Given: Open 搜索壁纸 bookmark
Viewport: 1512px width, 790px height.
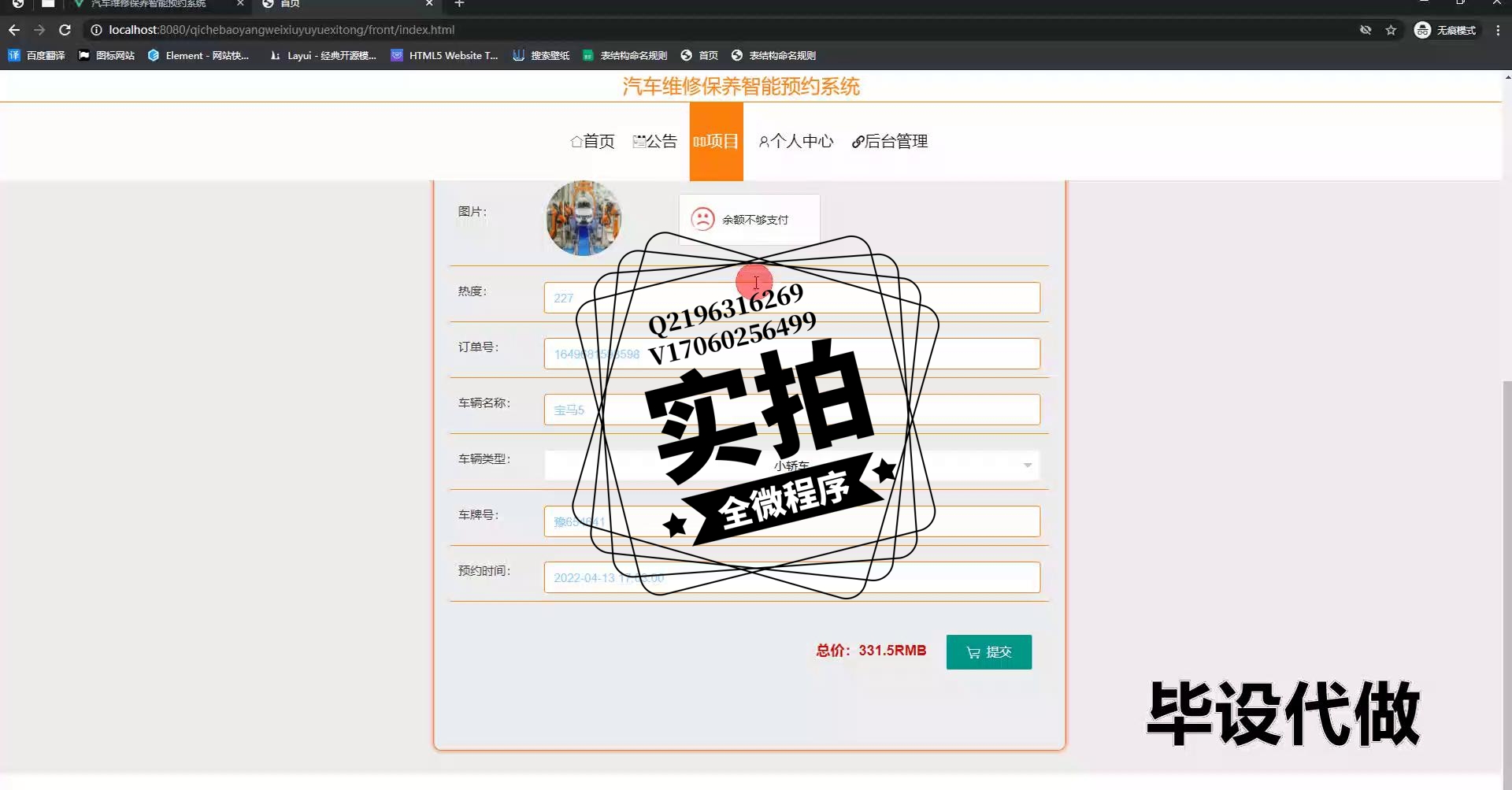Looking at the screenshot, I should coord(541,55).
